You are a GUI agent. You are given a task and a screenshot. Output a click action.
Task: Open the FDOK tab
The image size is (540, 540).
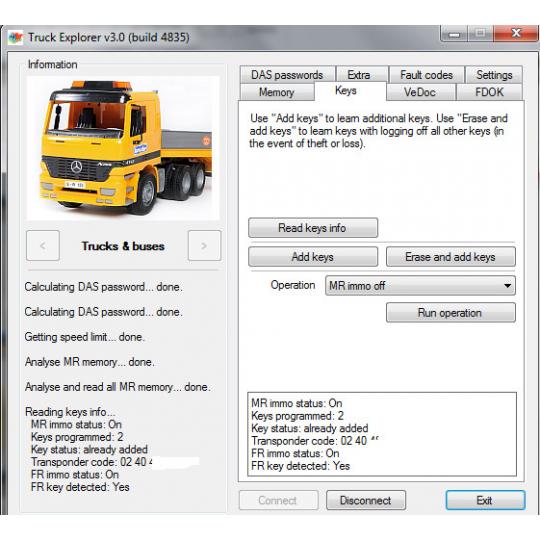coord(489,92)
